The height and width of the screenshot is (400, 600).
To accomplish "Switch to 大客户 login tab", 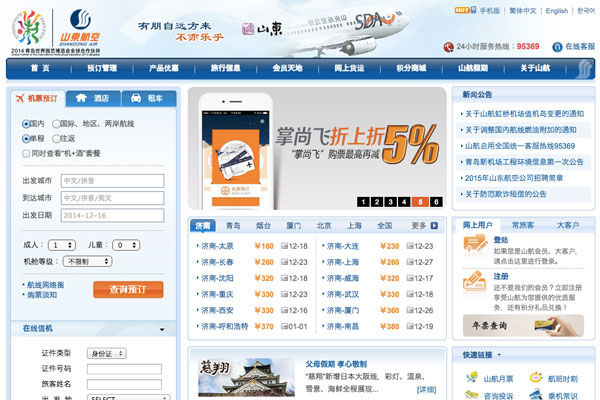I will [567, 225].
